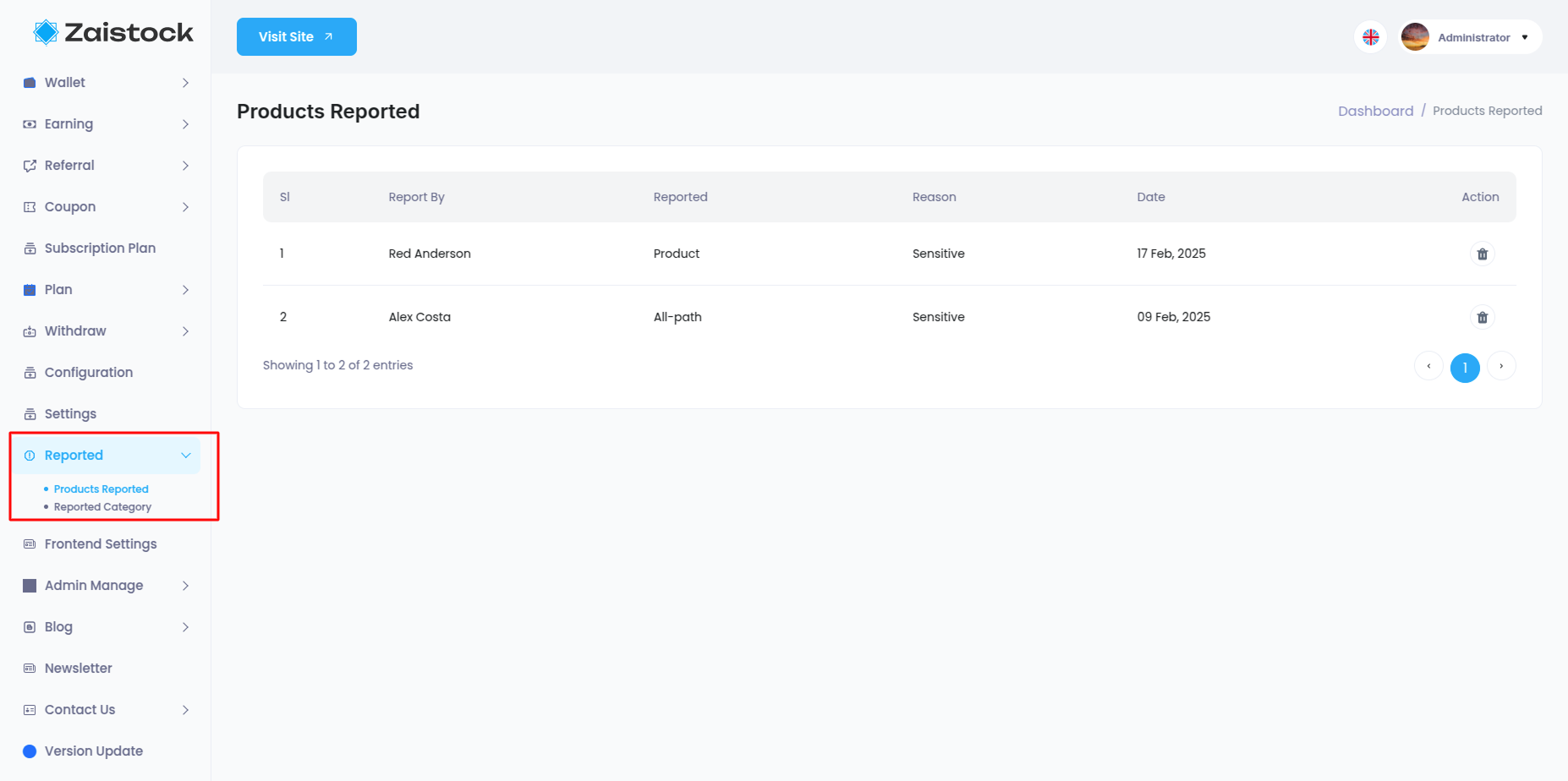Open Subscription Plan menu item

pyautogui.click(x=100, y=248)
